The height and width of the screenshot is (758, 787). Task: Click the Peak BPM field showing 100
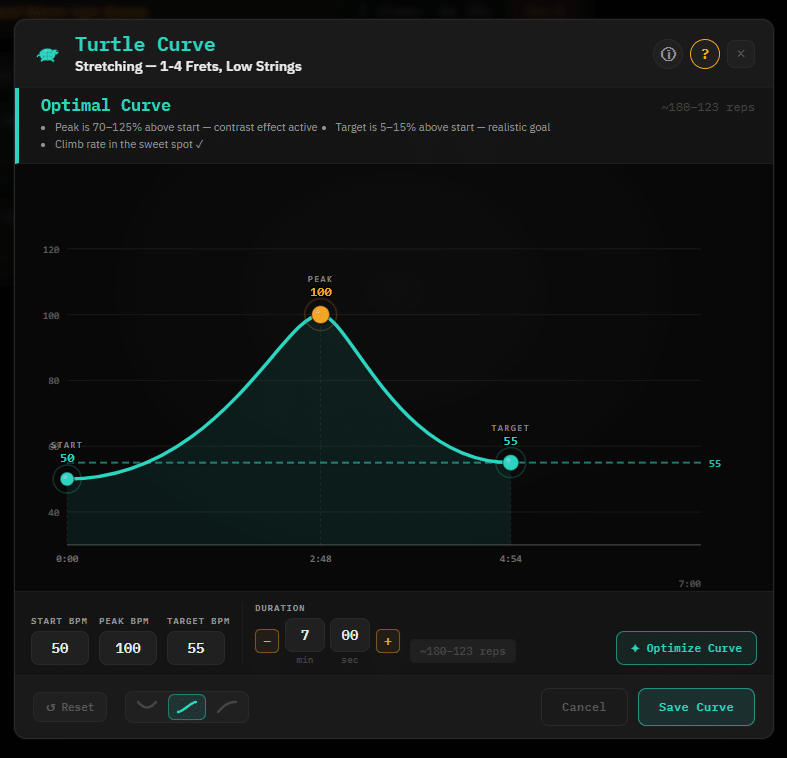[x=128, y=648]
